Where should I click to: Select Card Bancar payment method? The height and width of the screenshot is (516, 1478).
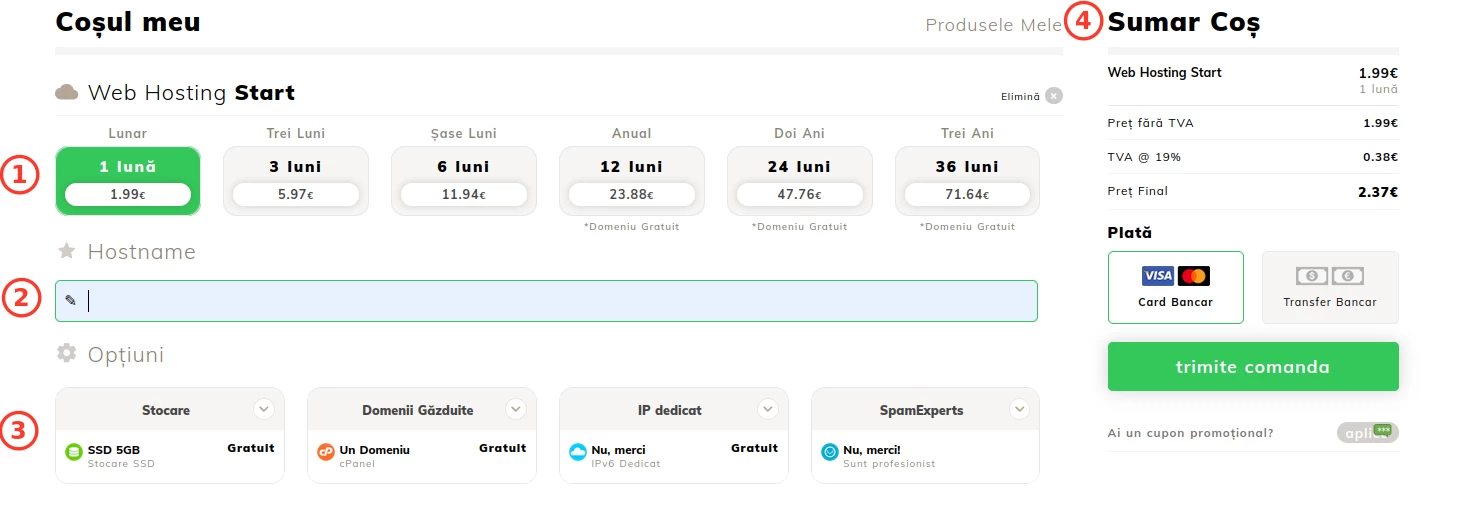click(x=1175, y=287)
